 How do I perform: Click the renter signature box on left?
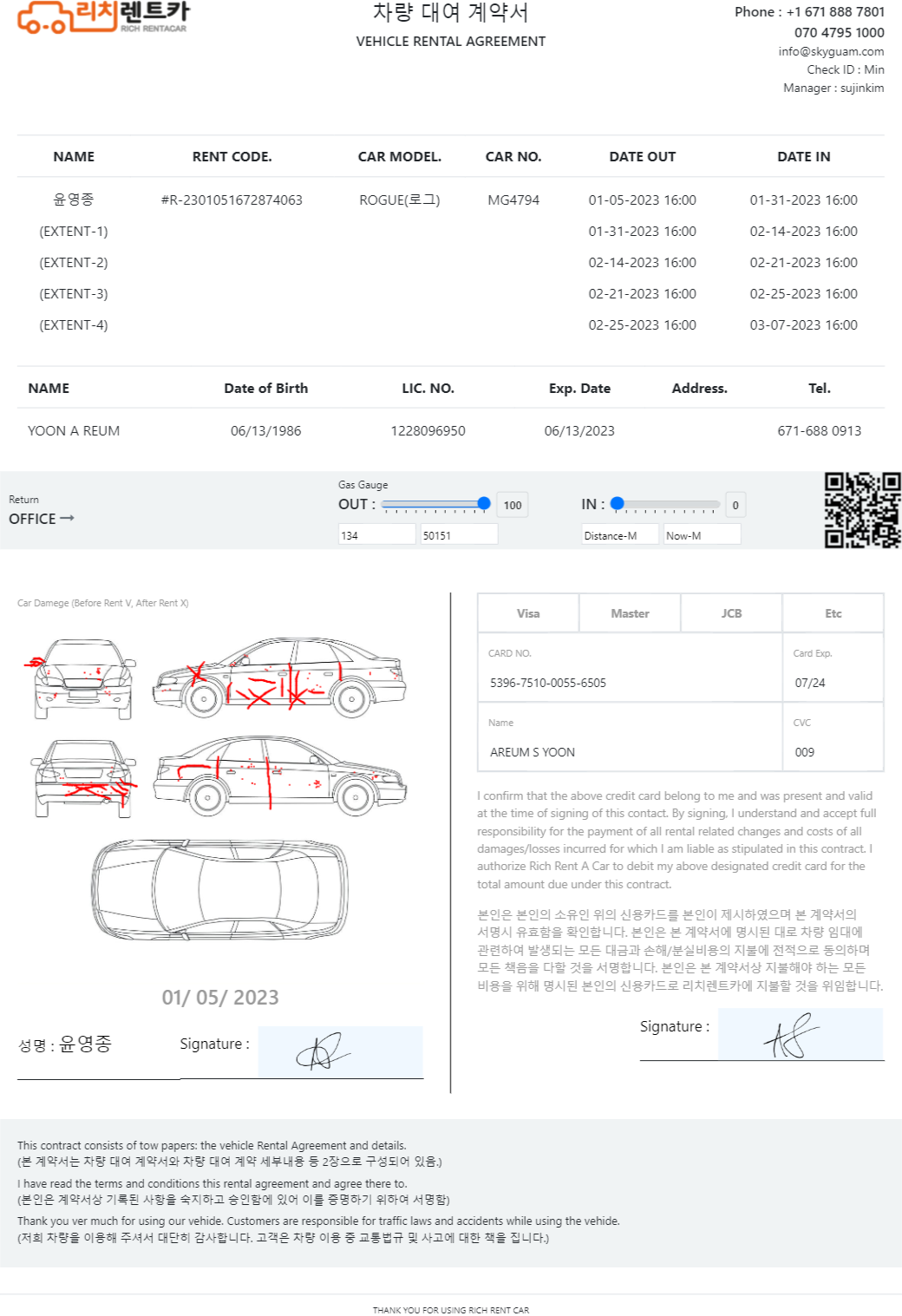pos(340,1052)
